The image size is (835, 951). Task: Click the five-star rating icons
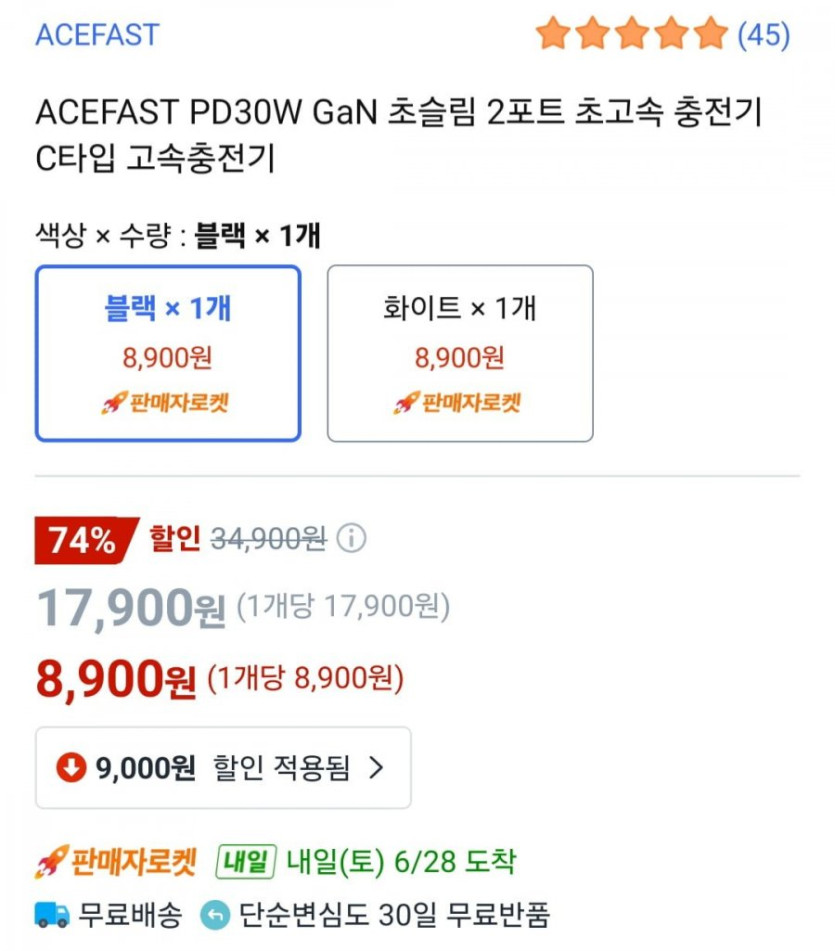[x=631, y=34]
